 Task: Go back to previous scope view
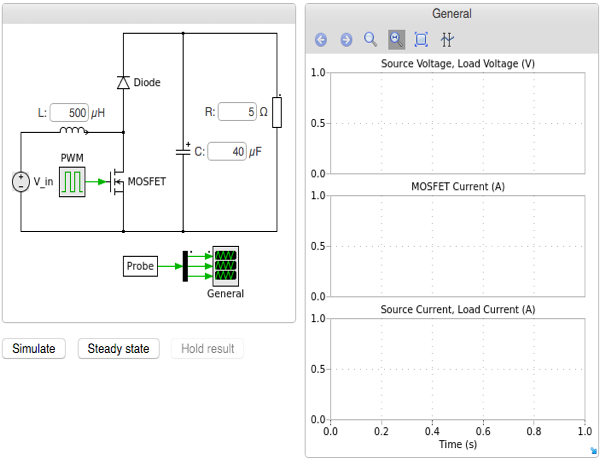321,39
